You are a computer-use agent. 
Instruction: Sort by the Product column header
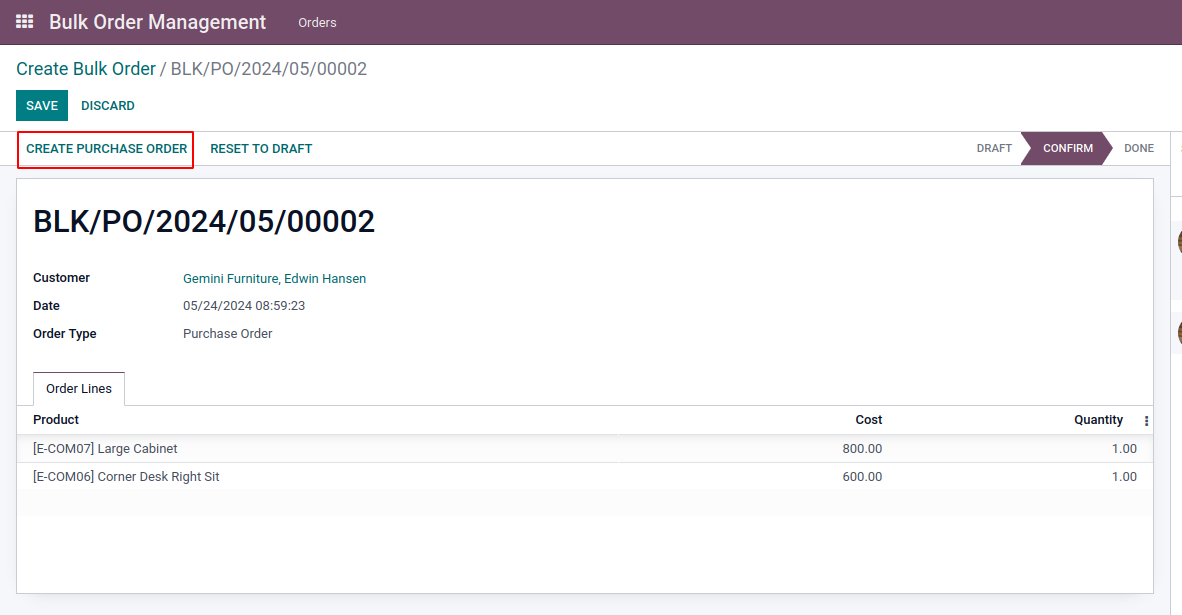56,420
